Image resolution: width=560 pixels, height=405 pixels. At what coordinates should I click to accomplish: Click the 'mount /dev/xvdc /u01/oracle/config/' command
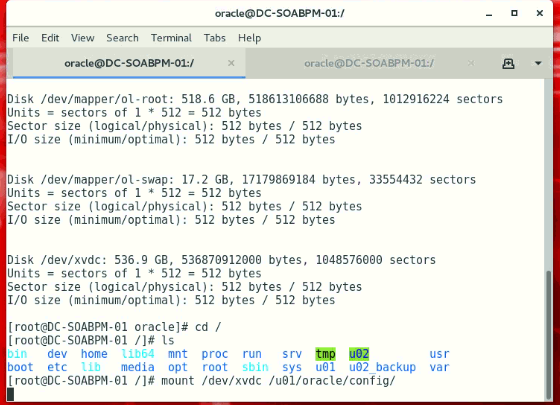click(x=278, y=381)
